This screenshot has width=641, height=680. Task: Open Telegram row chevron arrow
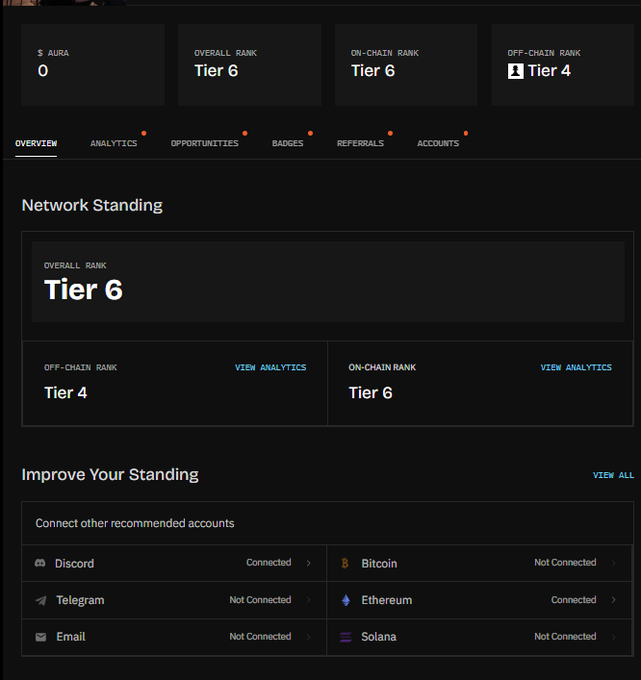click(x=309, y=600)
